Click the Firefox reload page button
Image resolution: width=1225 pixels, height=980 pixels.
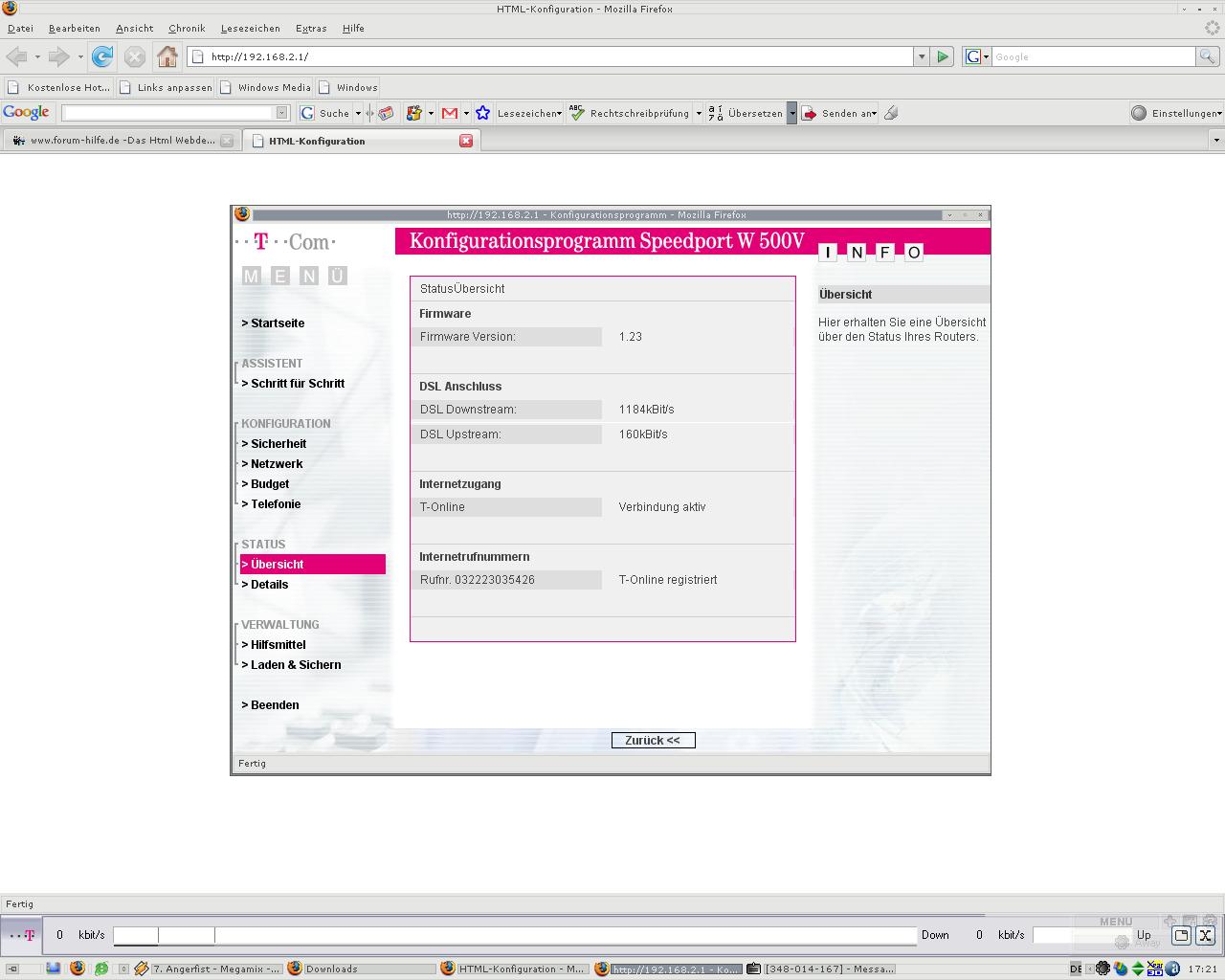(x=102, y=56)
